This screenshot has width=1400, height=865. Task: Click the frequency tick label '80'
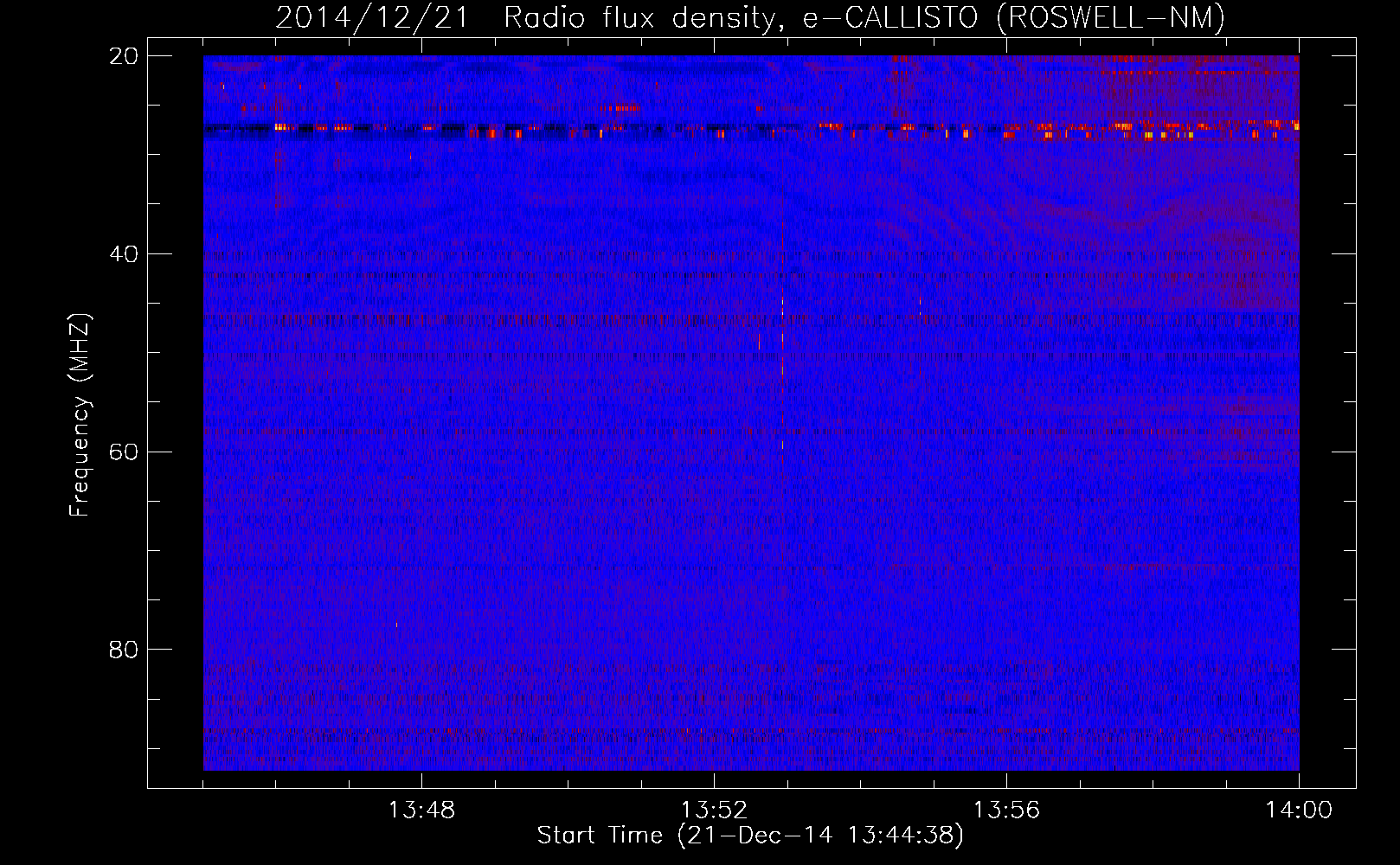pos(124,650)
